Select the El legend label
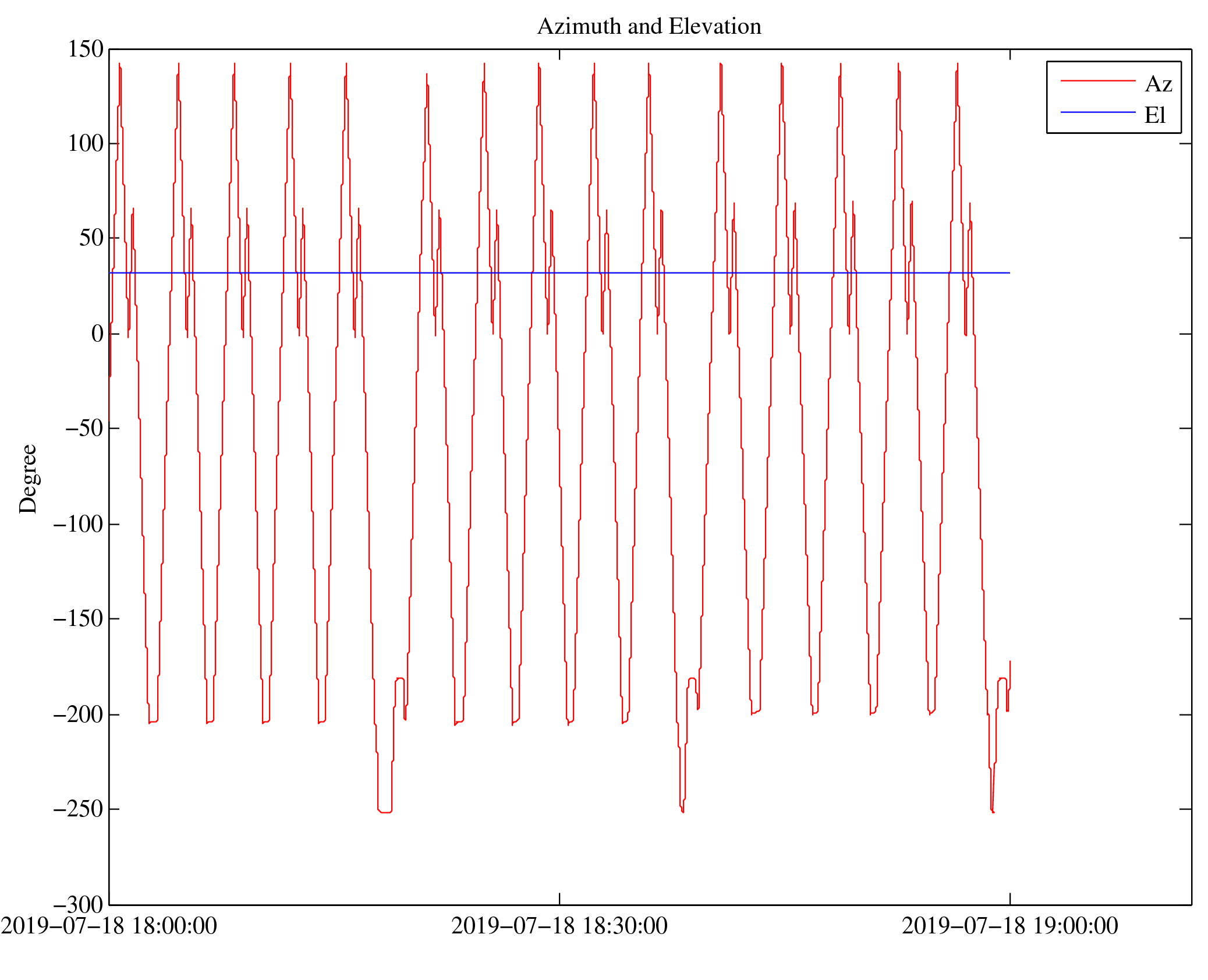 [1154, 115]
